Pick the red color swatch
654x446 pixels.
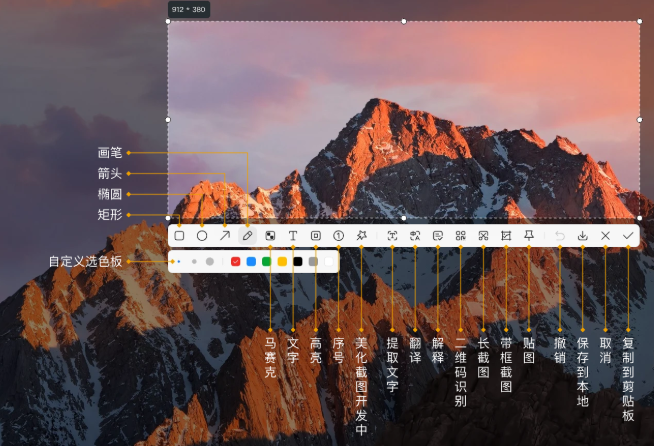tap(236, 262)
